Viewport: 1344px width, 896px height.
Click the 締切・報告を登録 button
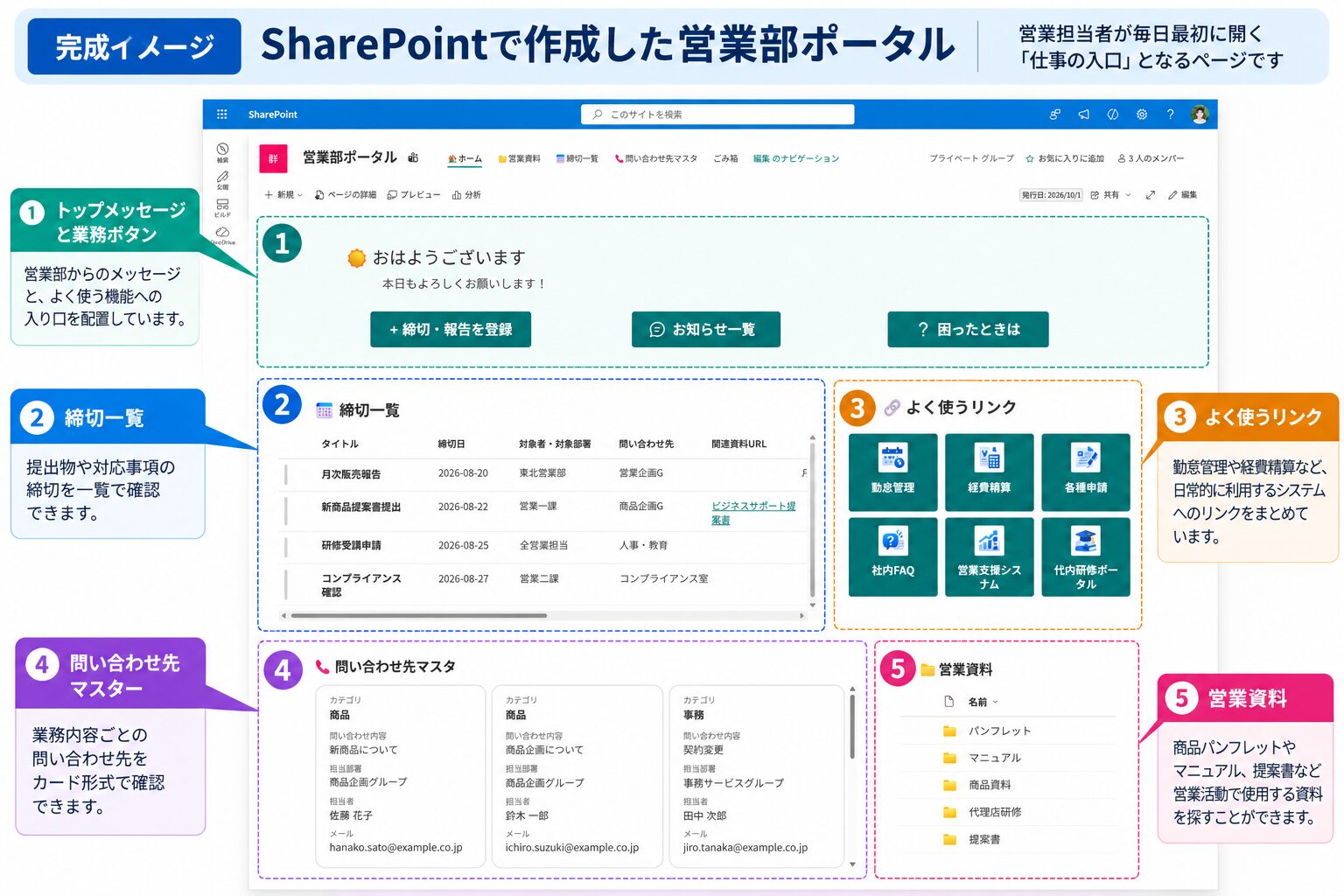click(x=451, y=329)
